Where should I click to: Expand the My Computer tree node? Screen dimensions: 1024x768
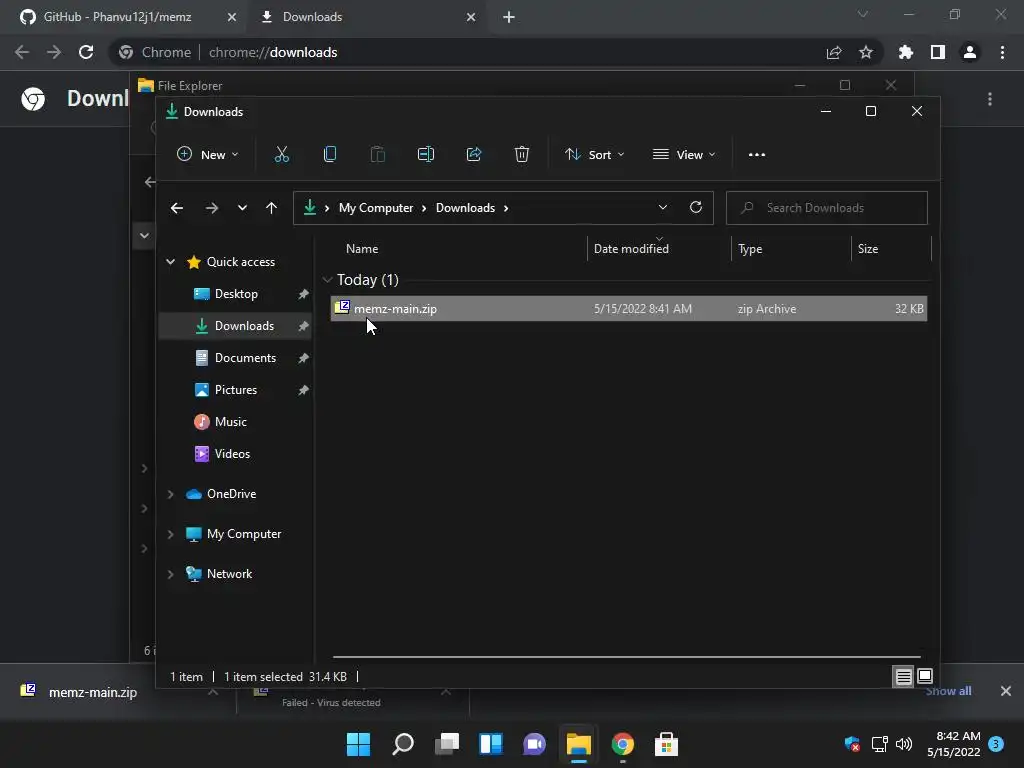170,534
